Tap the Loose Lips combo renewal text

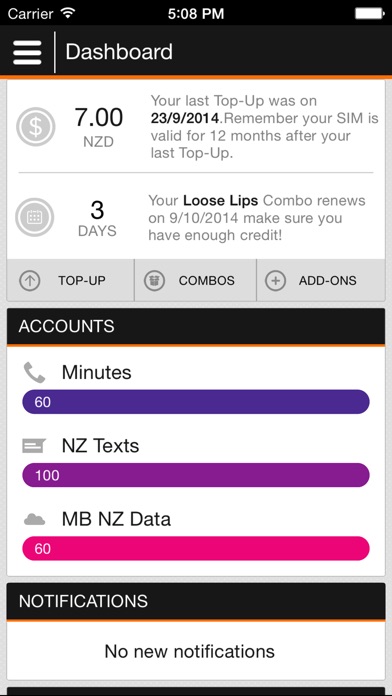[257, 218]
